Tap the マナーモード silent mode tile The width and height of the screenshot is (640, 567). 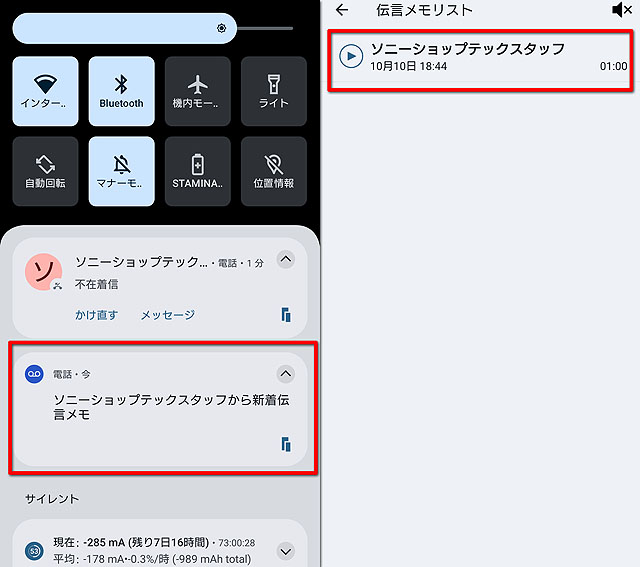pos(122,171)
